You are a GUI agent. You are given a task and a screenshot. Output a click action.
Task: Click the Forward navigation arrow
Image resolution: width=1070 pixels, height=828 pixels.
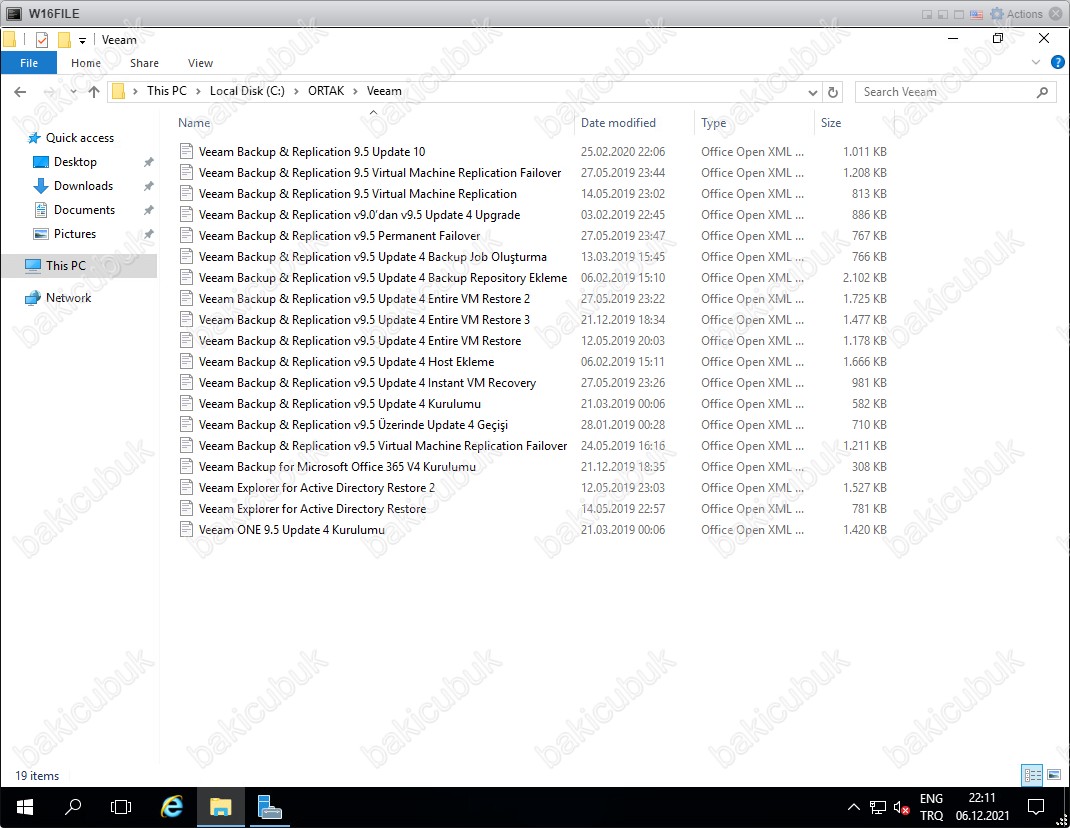tap(49, 91)
